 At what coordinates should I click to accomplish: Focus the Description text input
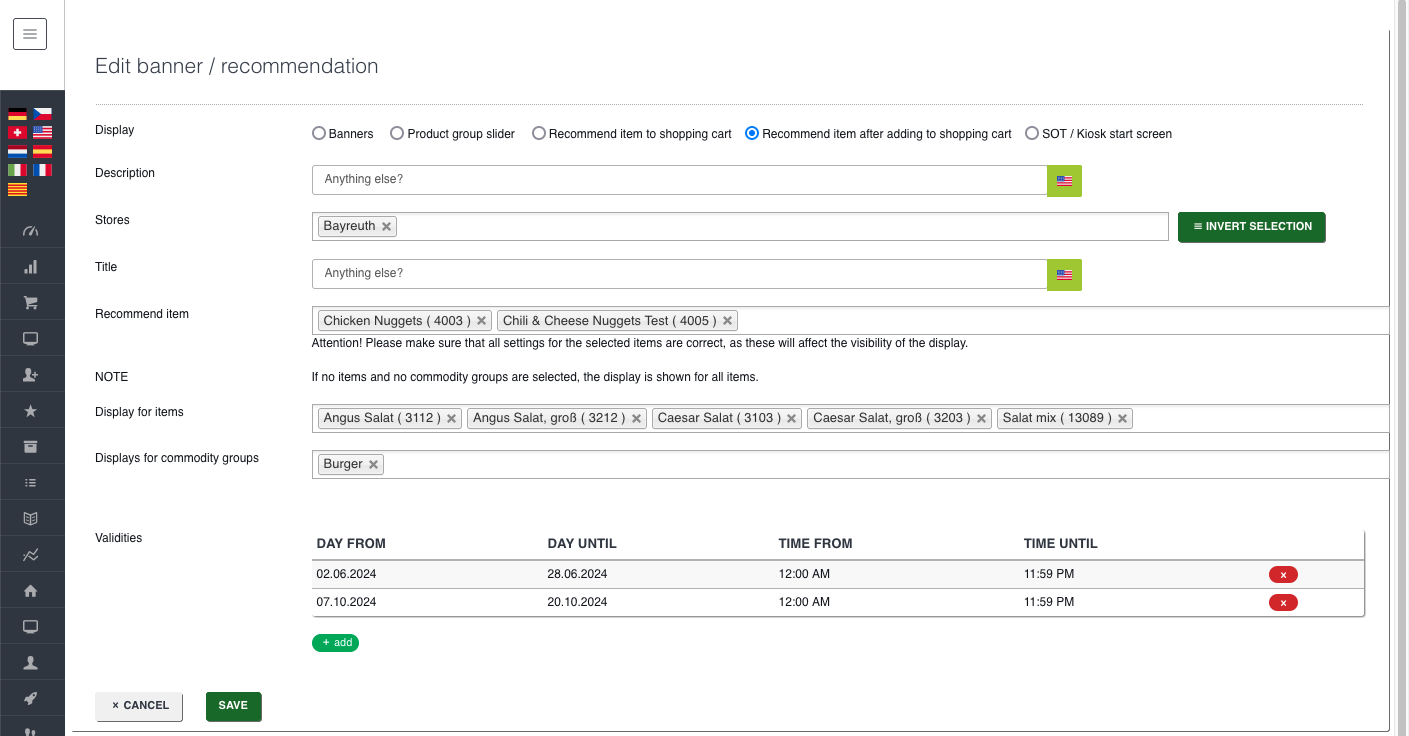[679, 180]
